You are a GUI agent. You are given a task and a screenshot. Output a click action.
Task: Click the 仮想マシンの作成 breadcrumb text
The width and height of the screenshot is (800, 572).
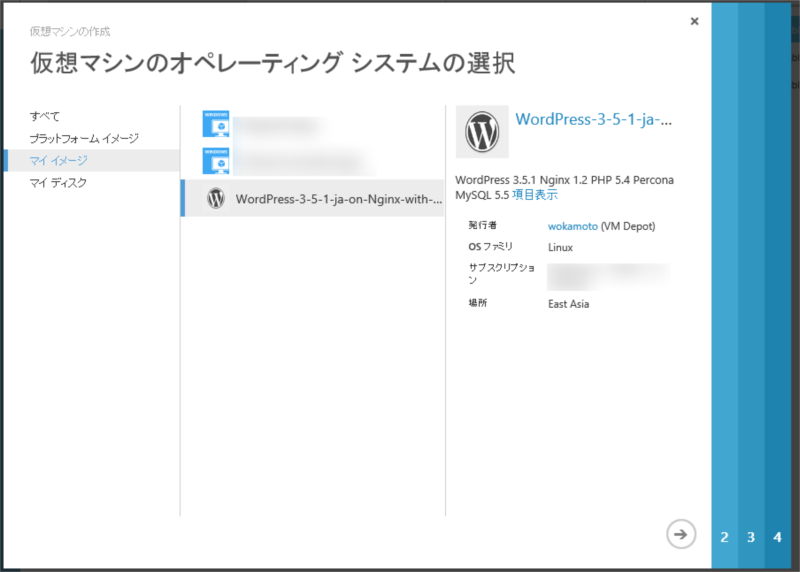pyautogui.click(x=70, y=32)
